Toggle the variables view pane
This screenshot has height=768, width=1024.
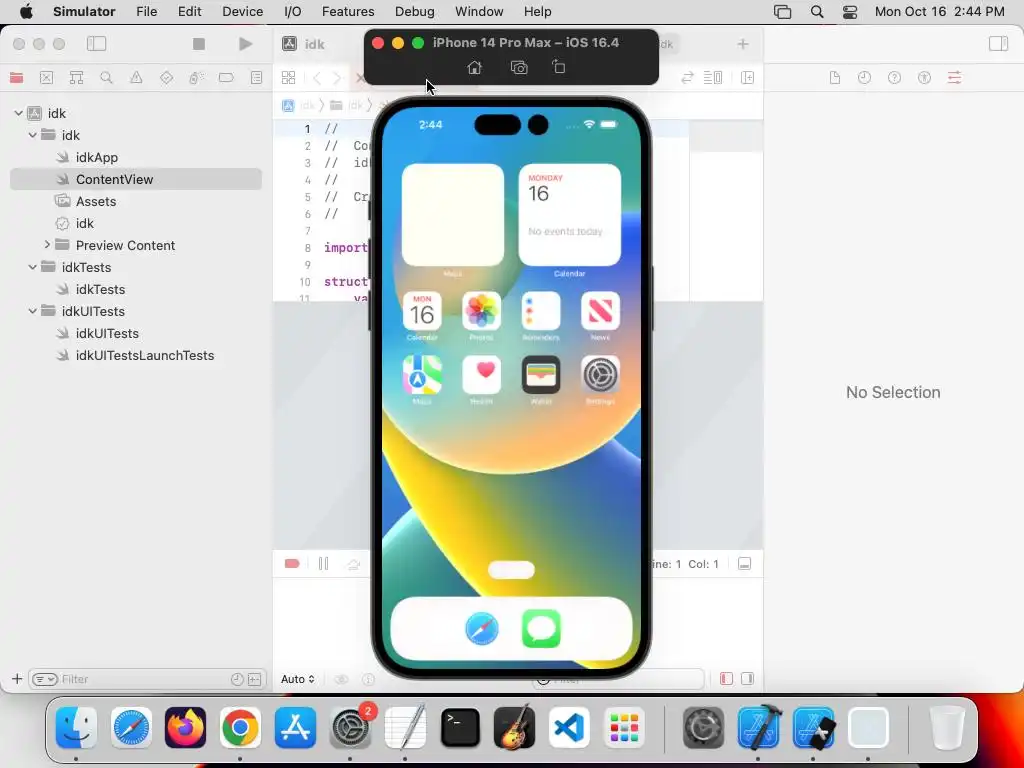(x=726, y=679)
